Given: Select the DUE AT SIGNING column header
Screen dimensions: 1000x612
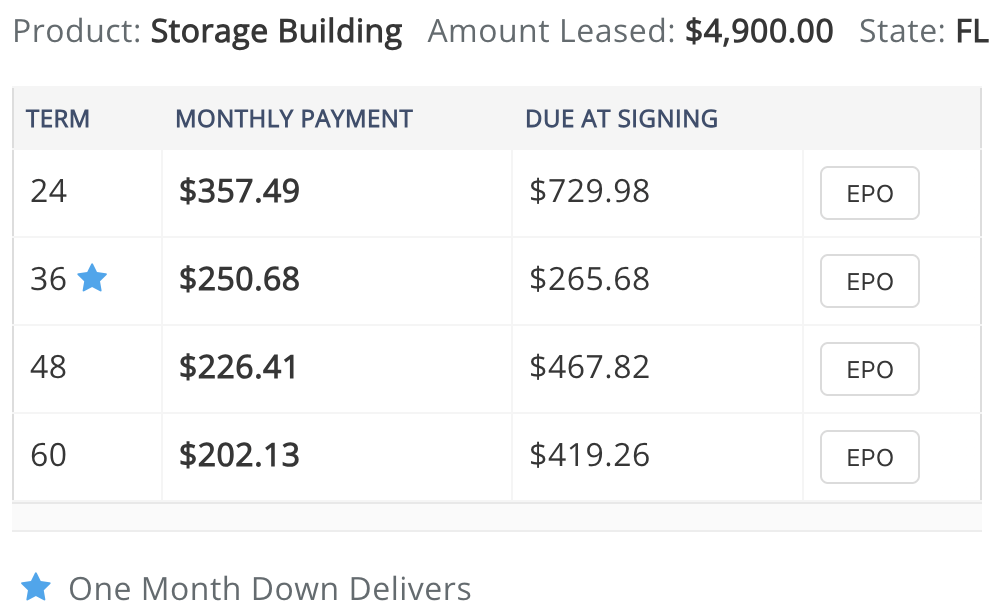Looking at the screenshot, I should [621, 119].
